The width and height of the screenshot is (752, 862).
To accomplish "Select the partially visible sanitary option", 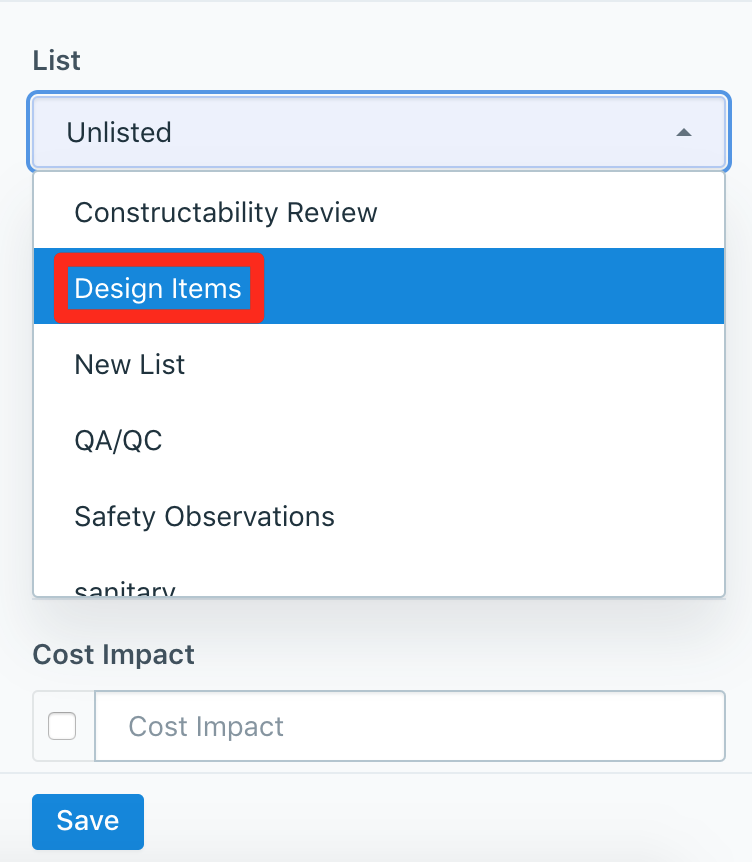I will click(x=125, y=589).
